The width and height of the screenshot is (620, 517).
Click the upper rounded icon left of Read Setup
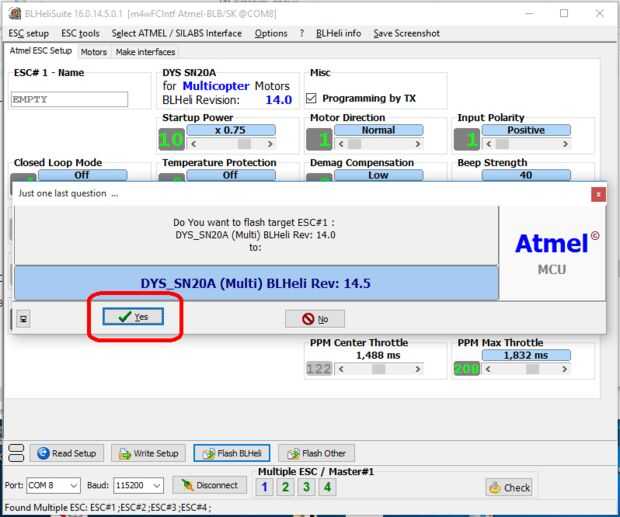(16, 448)
